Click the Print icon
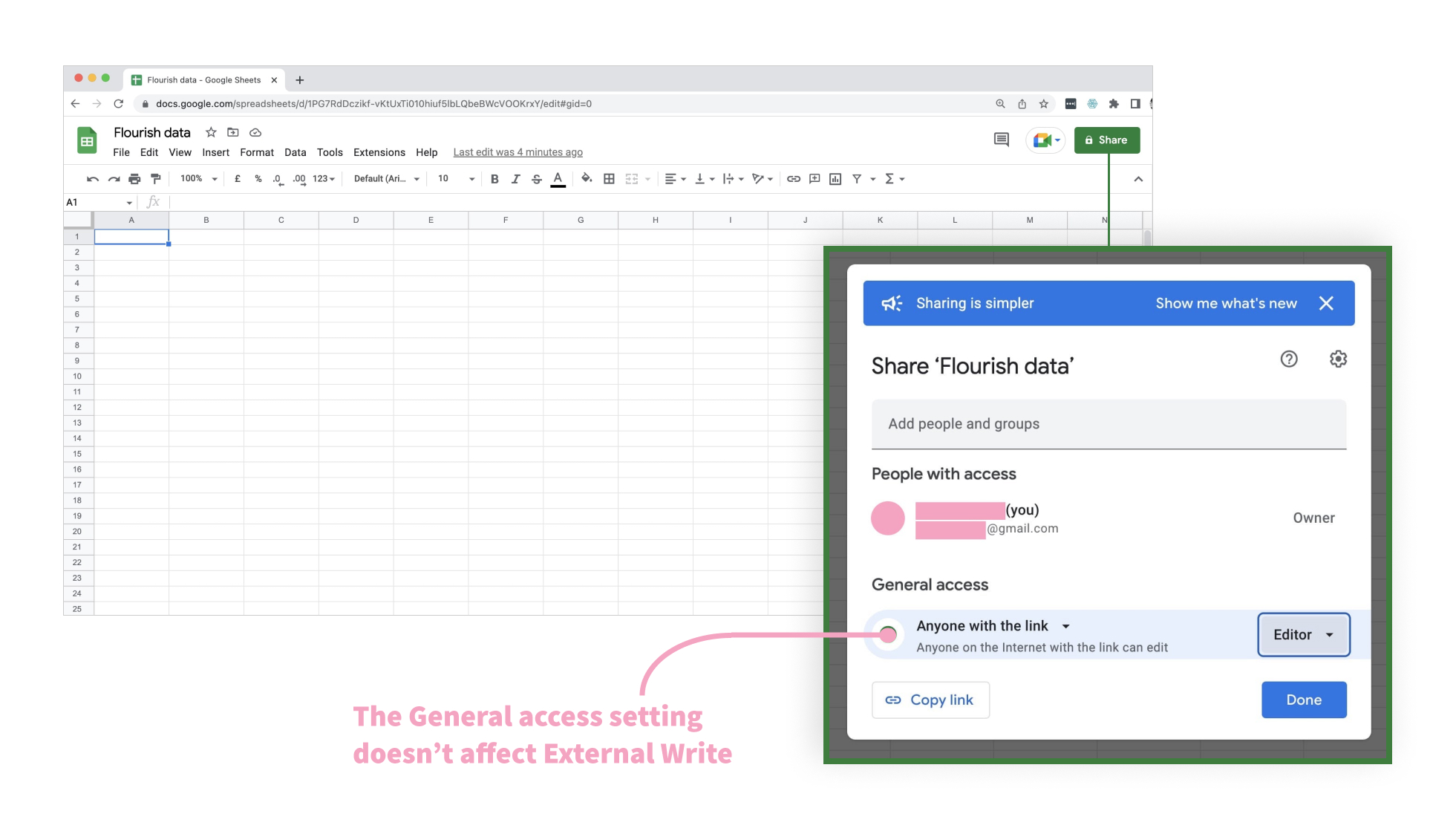1456x834 pixels. click(134, 179)
